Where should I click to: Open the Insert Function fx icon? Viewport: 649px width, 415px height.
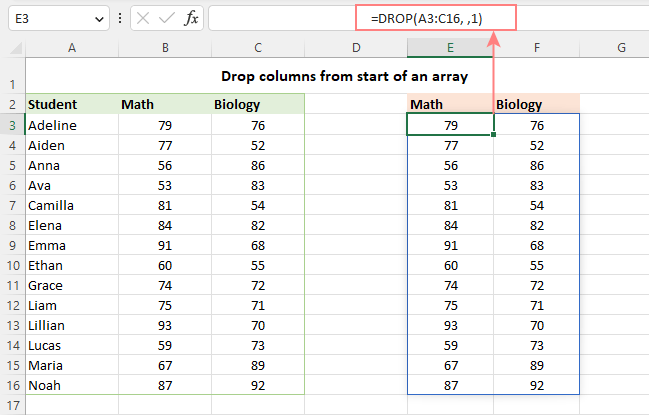(191, 18)
